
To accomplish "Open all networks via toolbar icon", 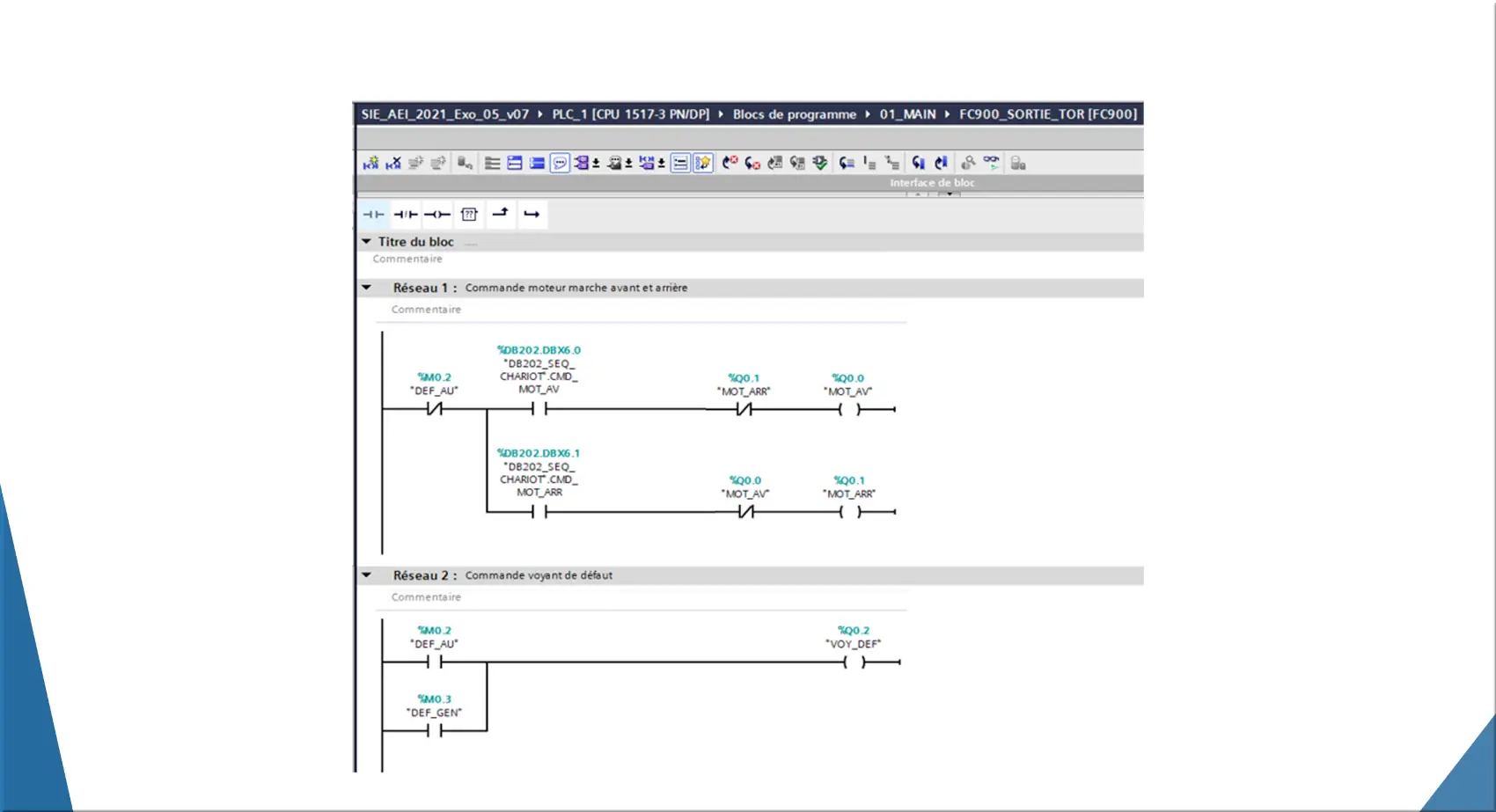I will (x=515, y=163).
